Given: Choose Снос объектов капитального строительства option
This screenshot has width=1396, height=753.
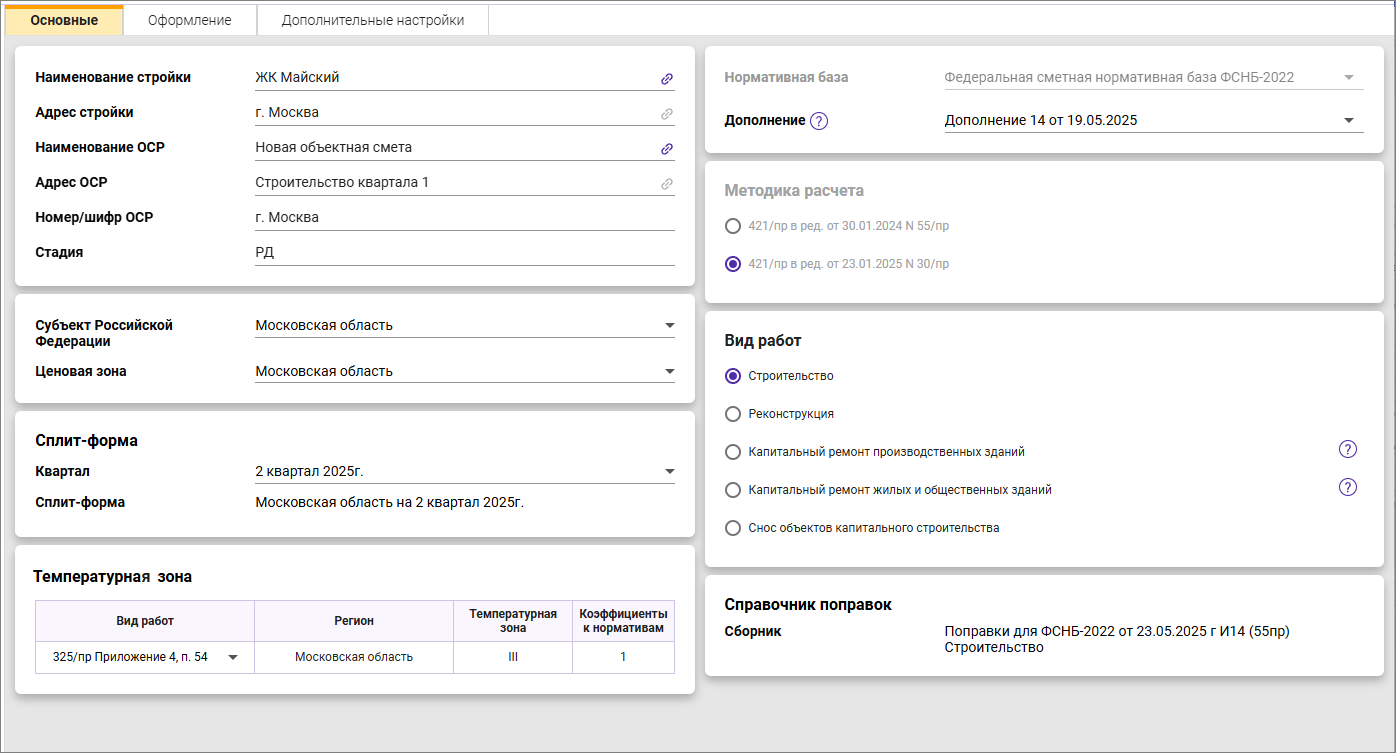Looking at the screenshot, I should point(733,528).
